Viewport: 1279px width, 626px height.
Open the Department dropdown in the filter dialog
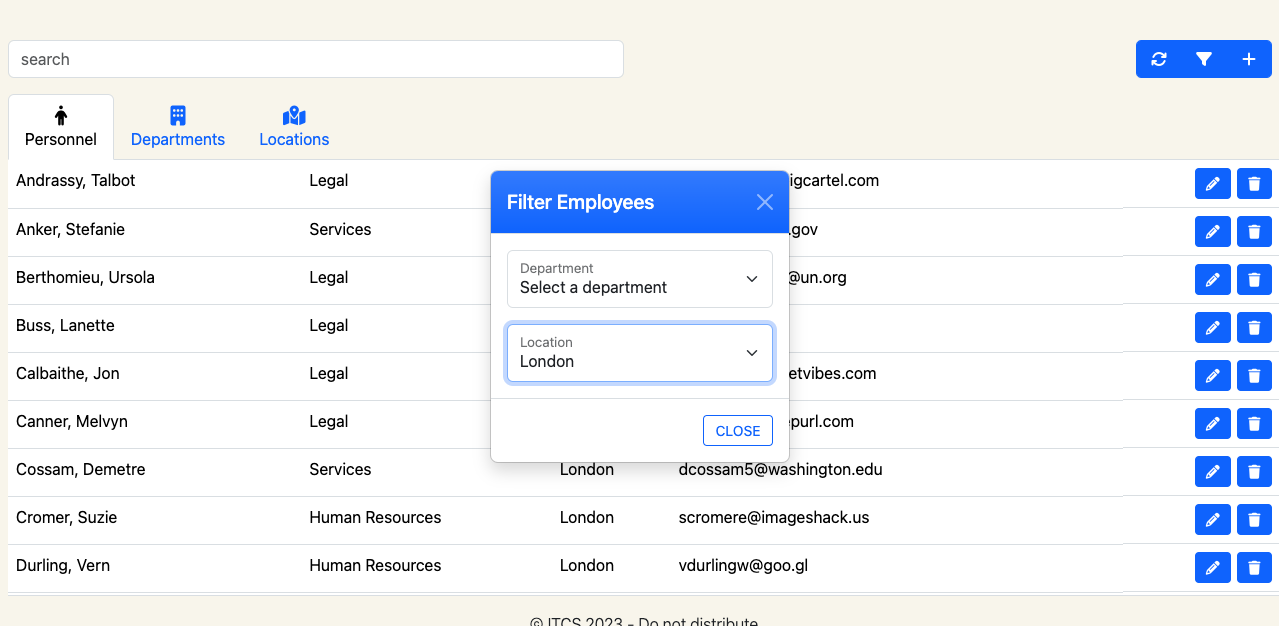(x=639, y=279)
